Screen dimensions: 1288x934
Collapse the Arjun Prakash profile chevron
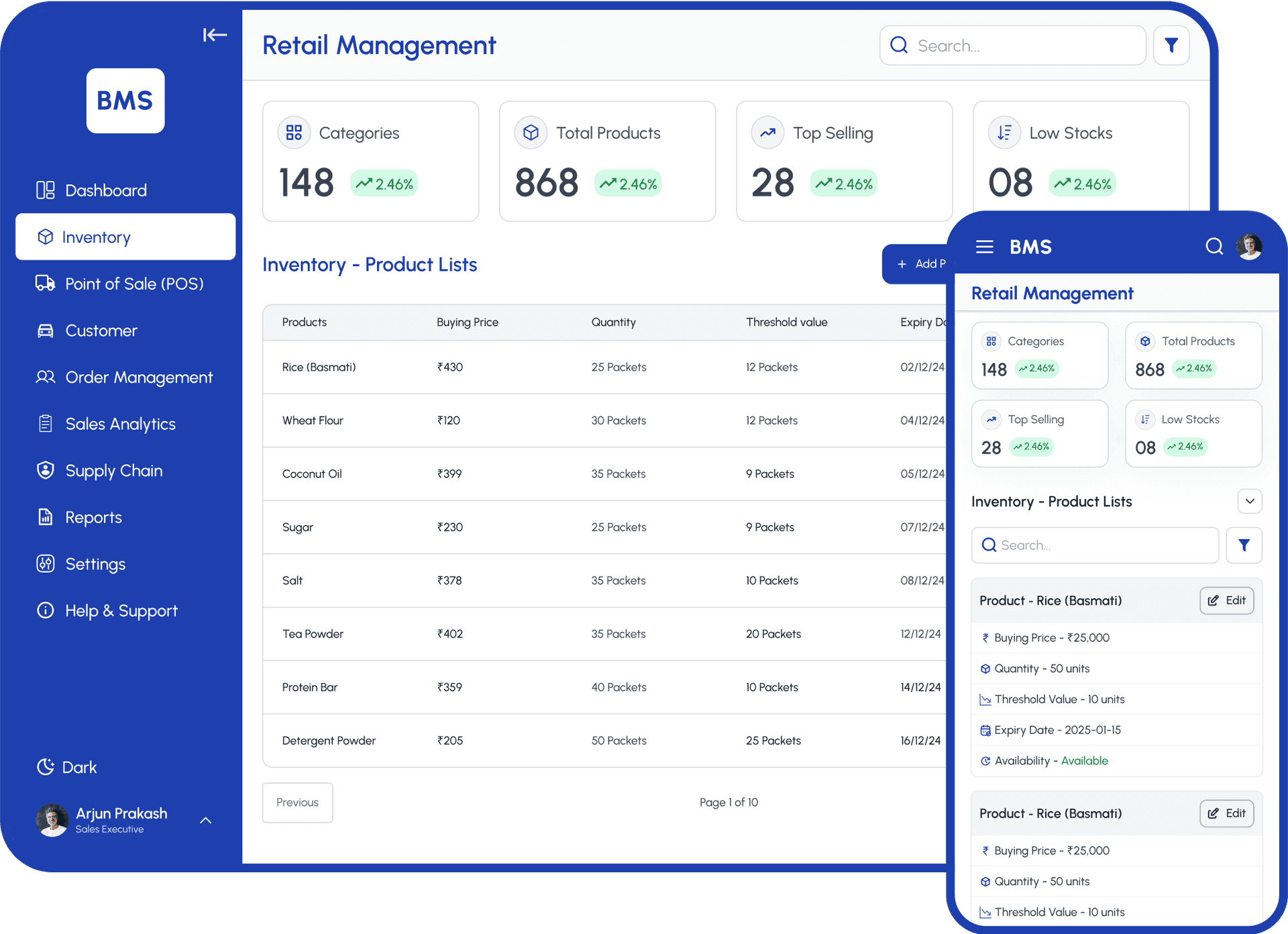tap(205, 820)
